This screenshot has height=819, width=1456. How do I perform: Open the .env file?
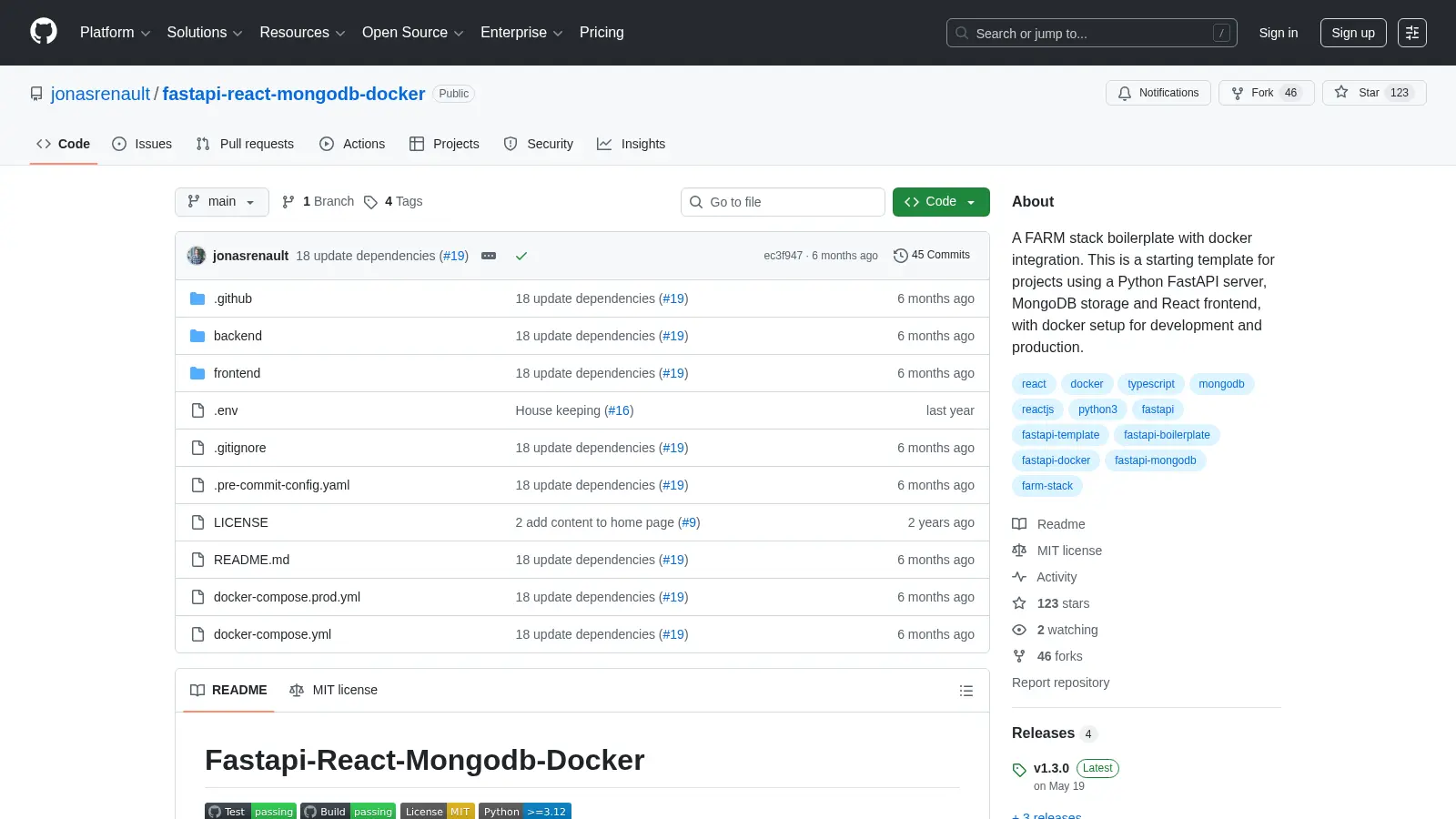click(226, 410)
